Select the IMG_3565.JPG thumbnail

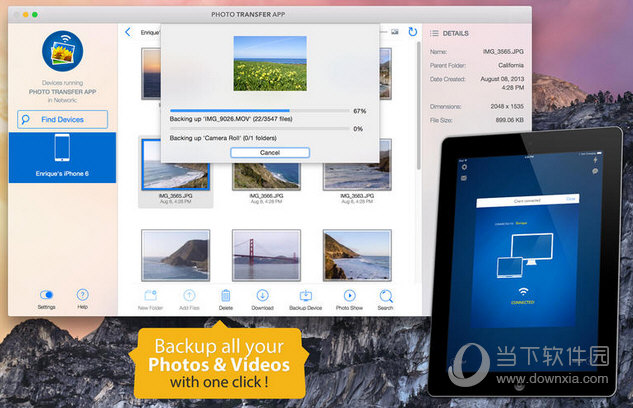(x=176, y=177)
